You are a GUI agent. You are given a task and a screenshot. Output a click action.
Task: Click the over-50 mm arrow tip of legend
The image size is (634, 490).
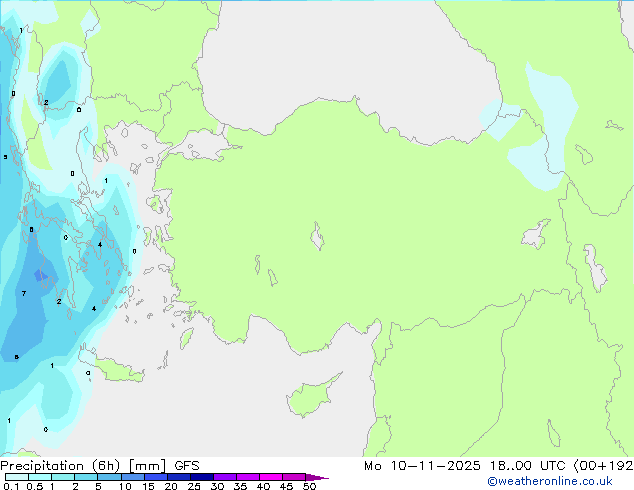click(317, 477)
